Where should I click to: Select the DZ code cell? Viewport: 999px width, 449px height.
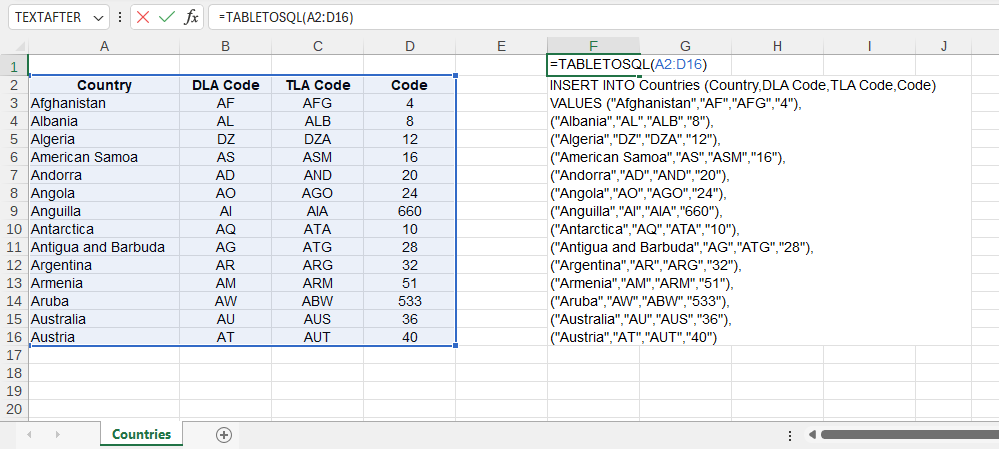(x=226, y=139)
